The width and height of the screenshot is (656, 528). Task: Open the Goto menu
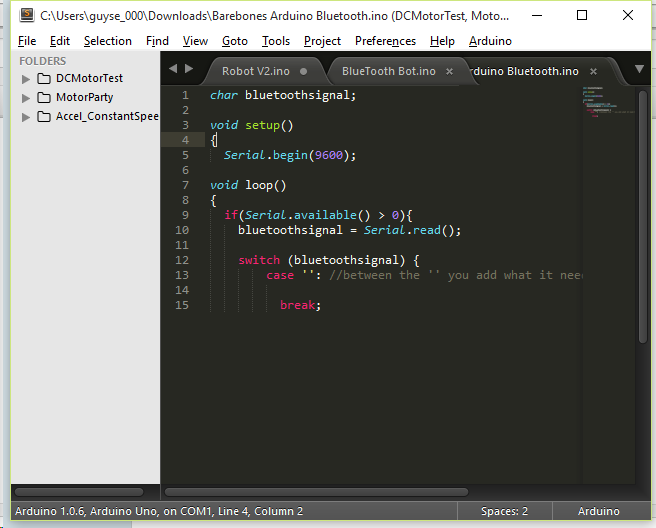(235, 41)
